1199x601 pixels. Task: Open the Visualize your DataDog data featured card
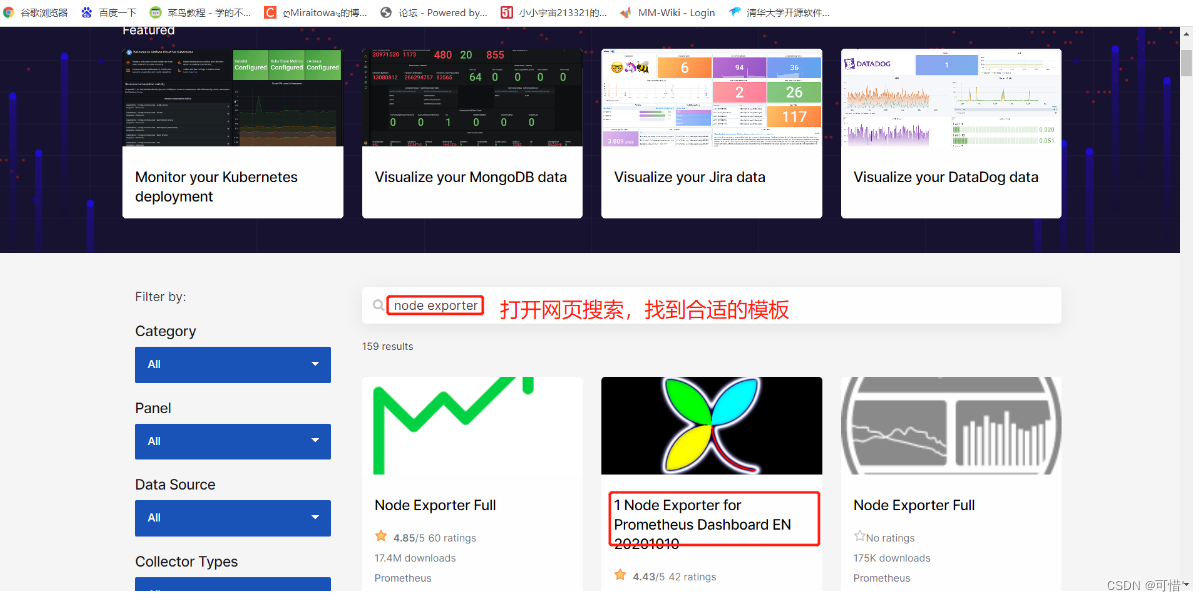pos(950,134)
